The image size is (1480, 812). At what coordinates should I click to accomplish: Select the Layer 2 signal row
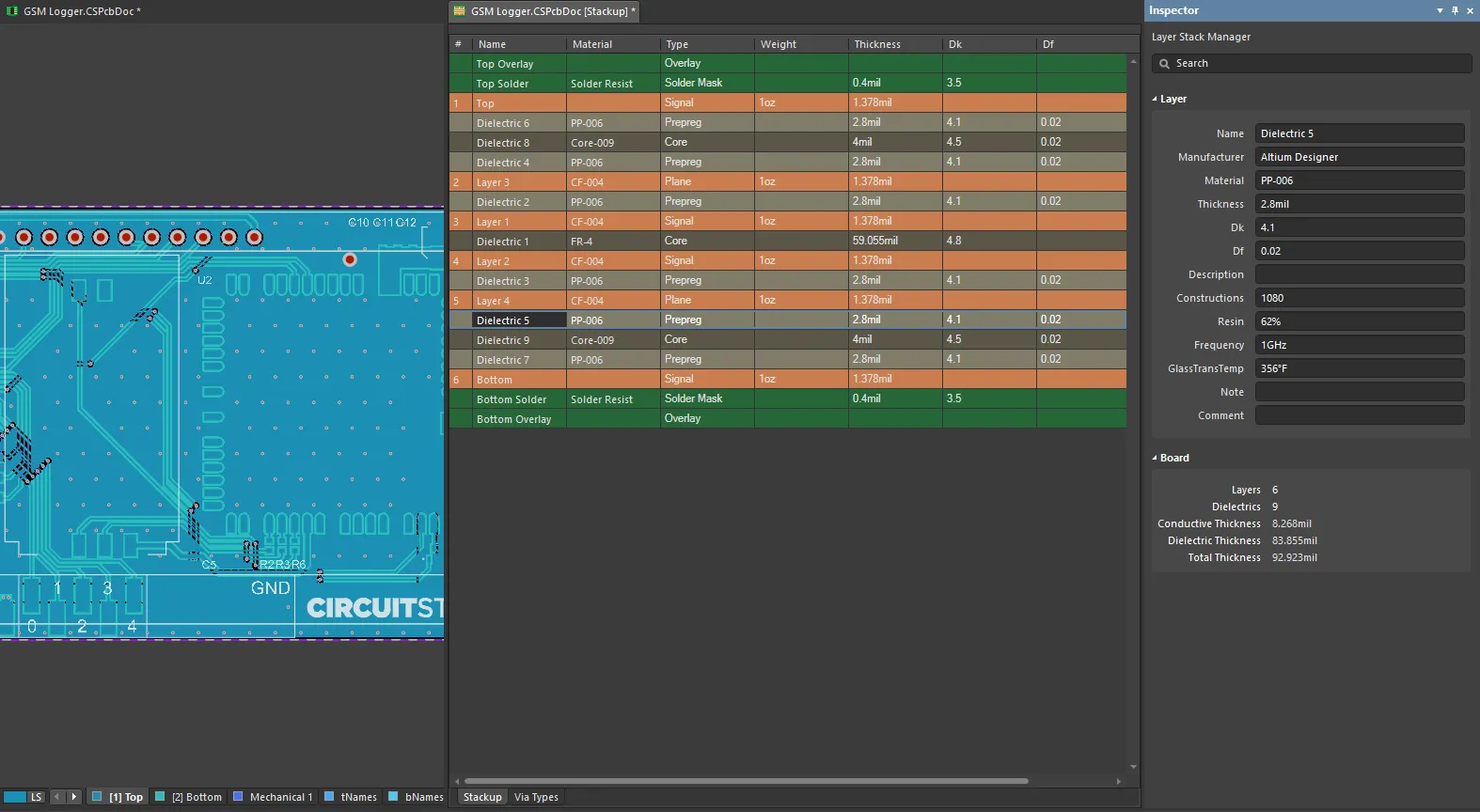click(788, 261)
